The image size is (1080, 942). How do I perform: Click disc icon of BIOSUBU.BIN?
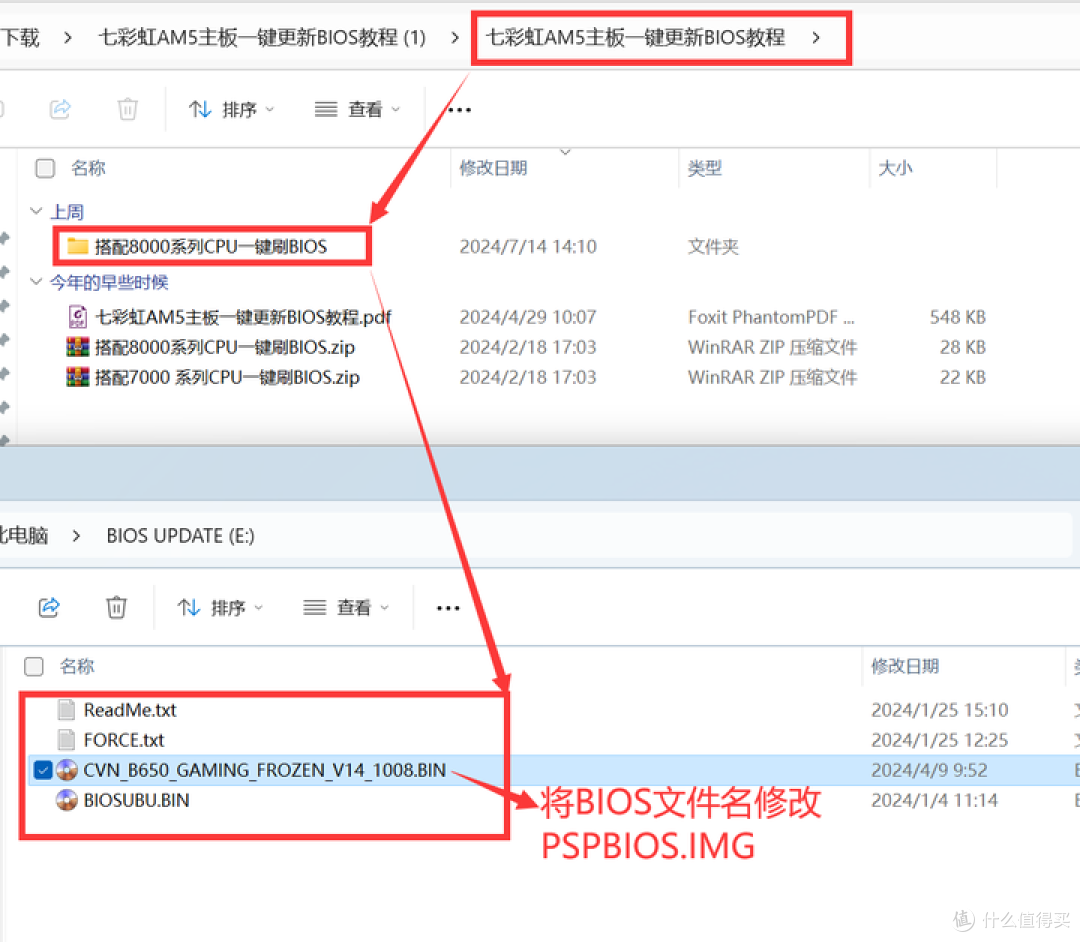(67, 799)
